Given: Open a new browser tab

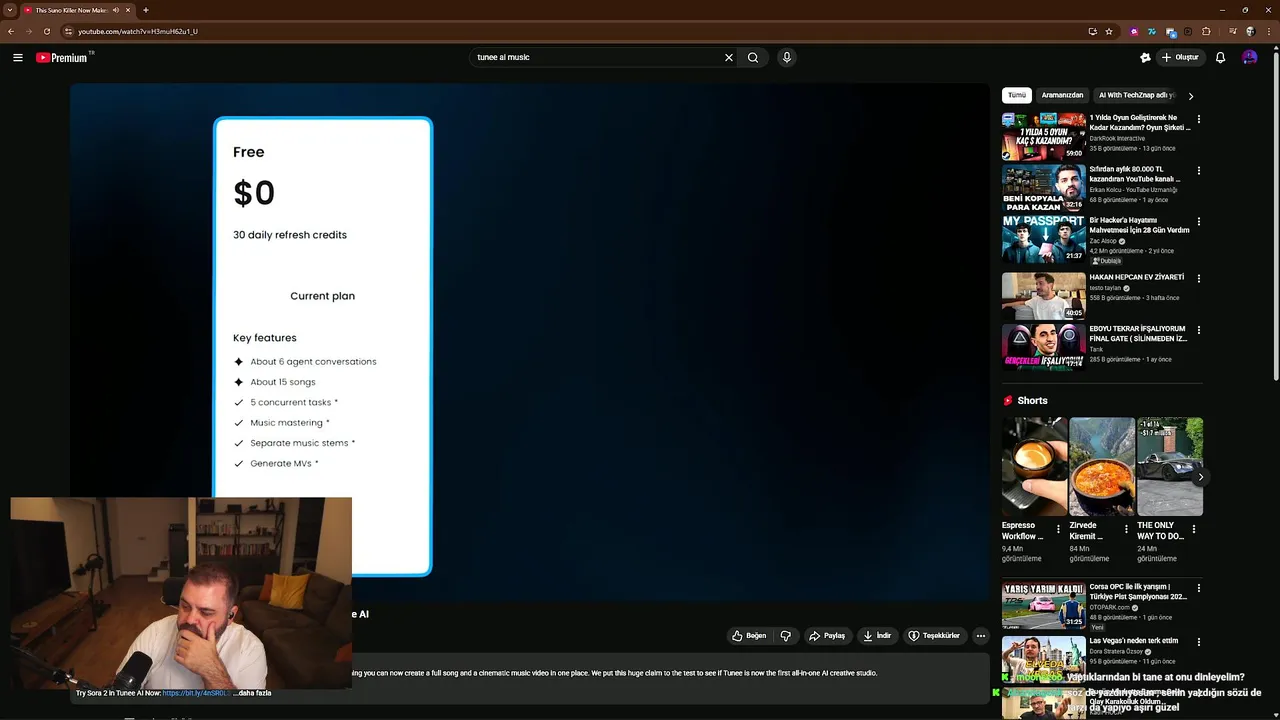Looking at the screenshot, I should (146, 10).
